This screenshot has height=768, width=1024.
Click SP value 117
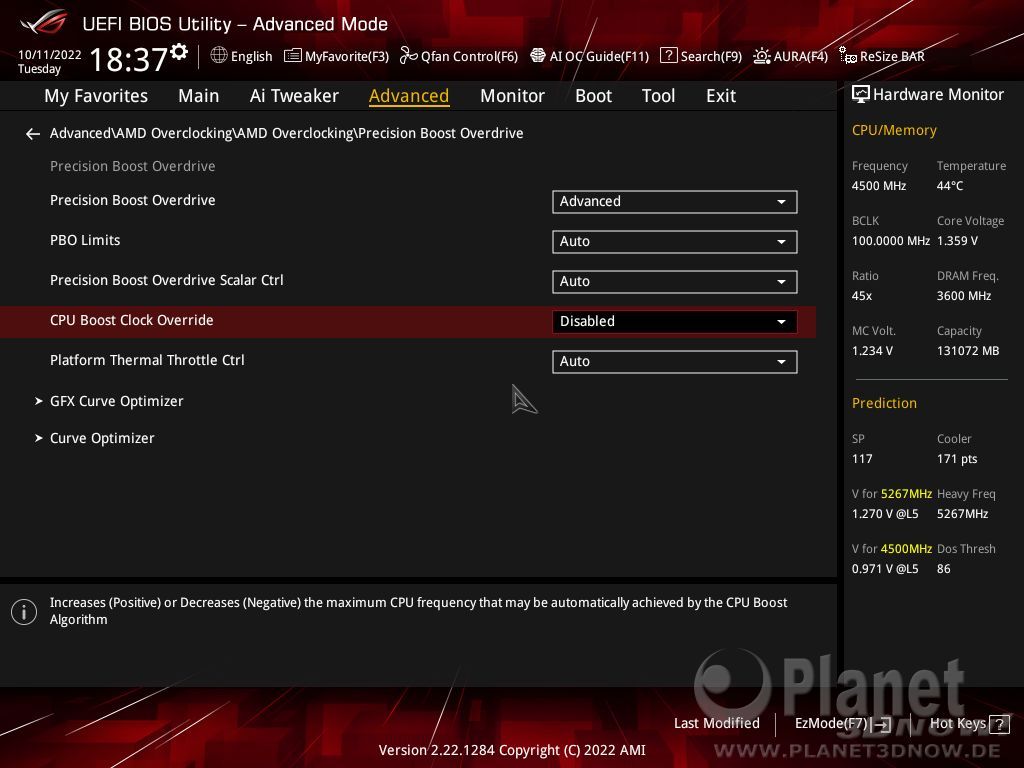coord(862,459)
